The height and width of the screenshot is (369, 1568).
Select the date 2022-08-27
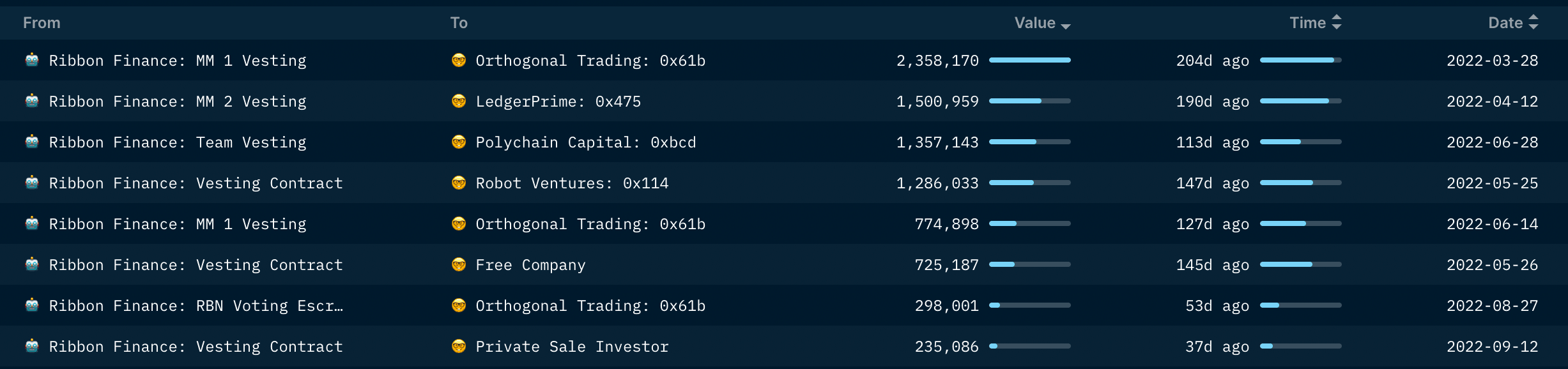click(x=1493, y=306)
